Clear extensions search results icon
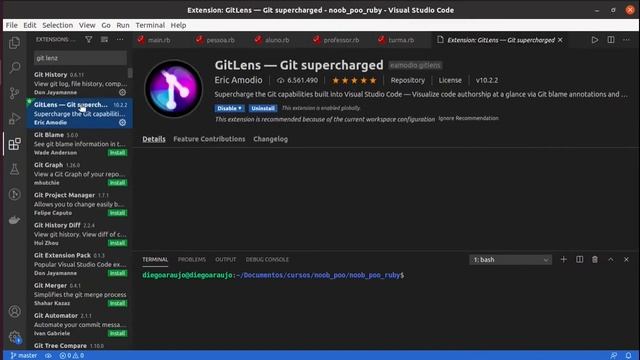This screenshot has height=360, width=640. (104, 40)
